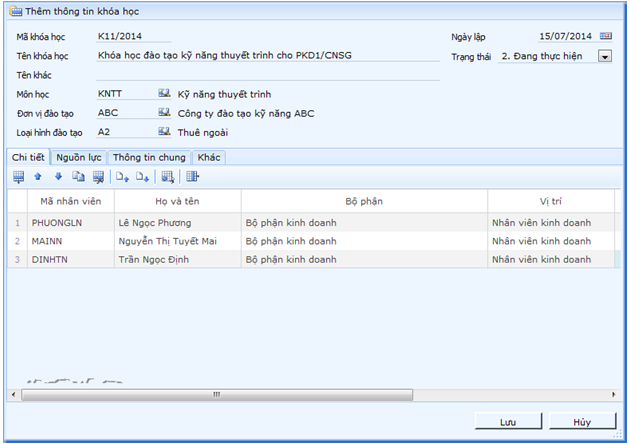Click the Tên khác input field
This screenshot has height=444, width=630.
click(267, 75)
